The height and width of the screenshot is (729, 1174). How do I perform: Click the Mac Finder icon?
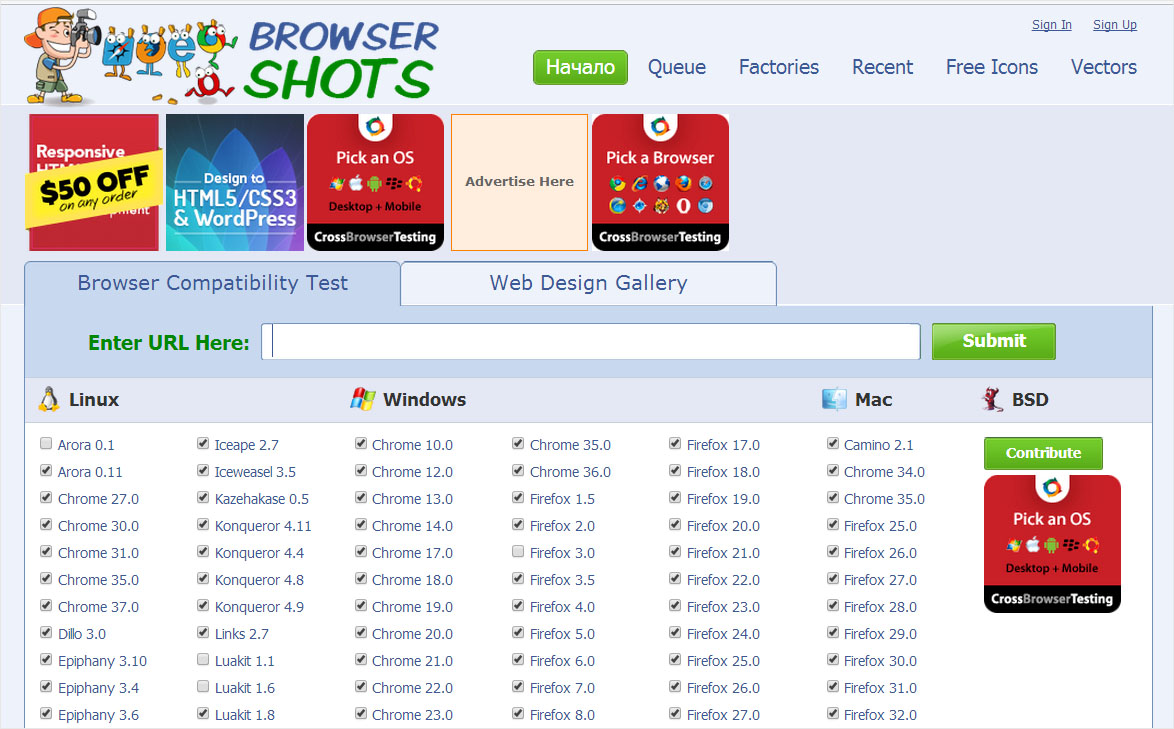834,400
